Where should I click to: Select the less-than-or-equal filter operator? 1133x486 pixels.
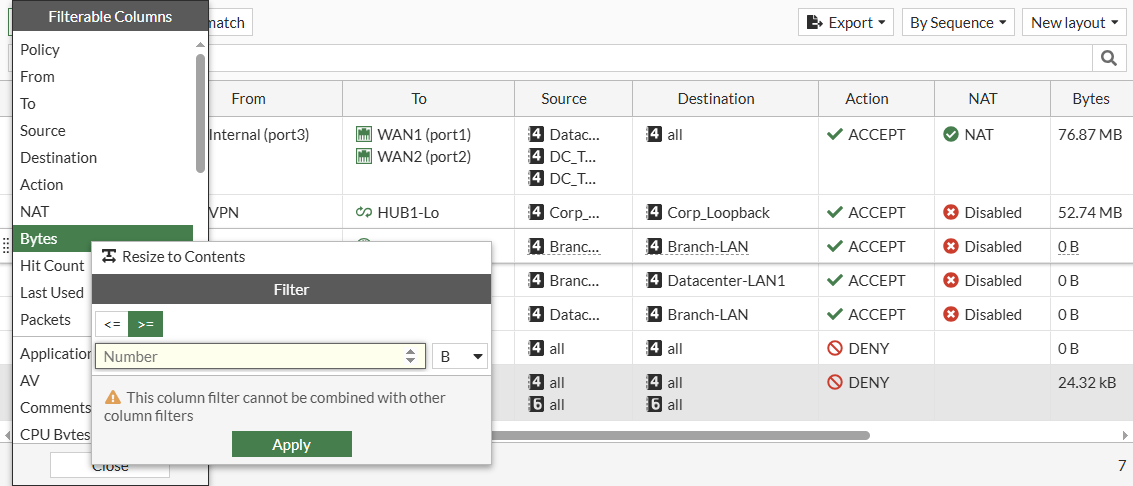click(x=112, y=324)
